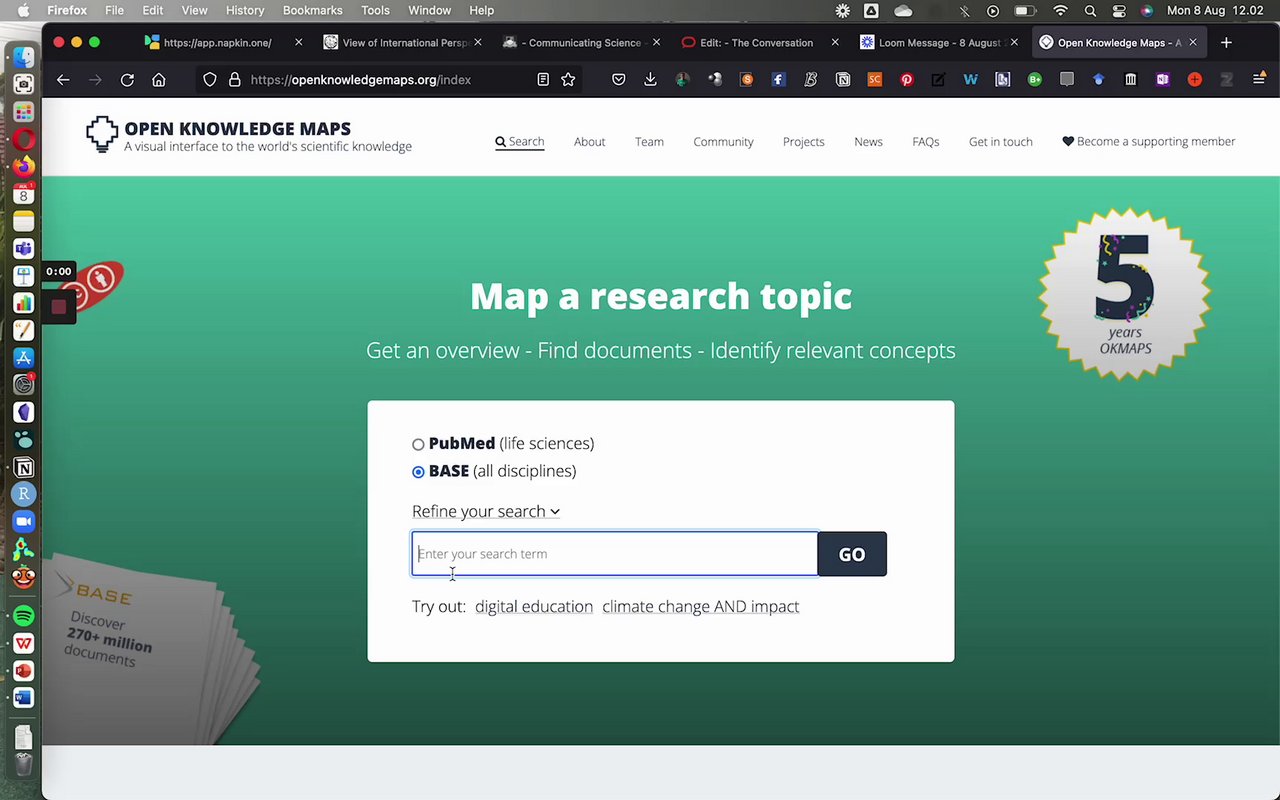The image size is (1280, 800).
Task: Click the 5 years OKMAPS badge
Action: point(1125,294)
